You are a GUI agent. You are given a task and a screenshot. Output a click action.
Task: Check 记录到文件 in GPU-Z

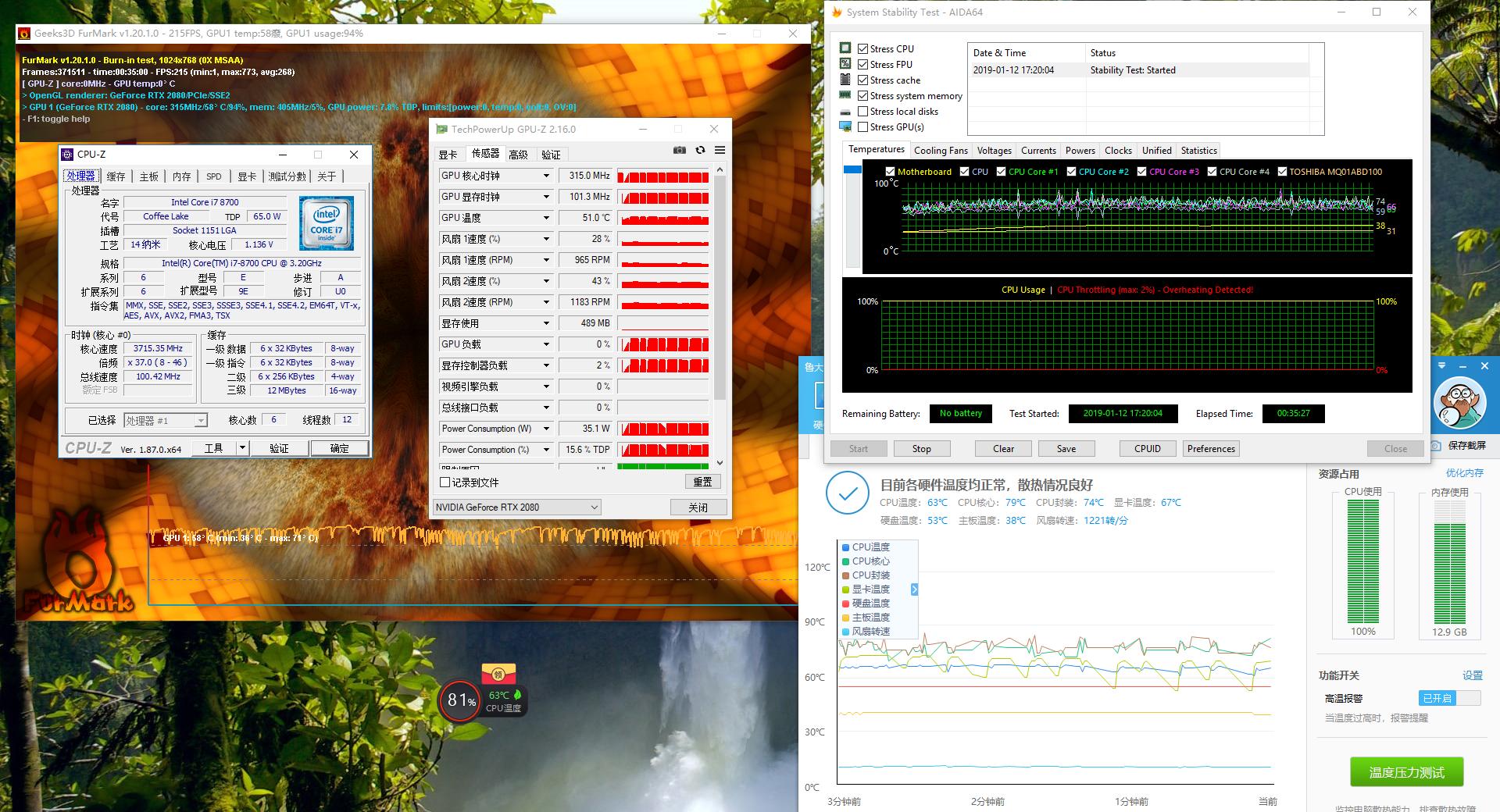(445, 482)
